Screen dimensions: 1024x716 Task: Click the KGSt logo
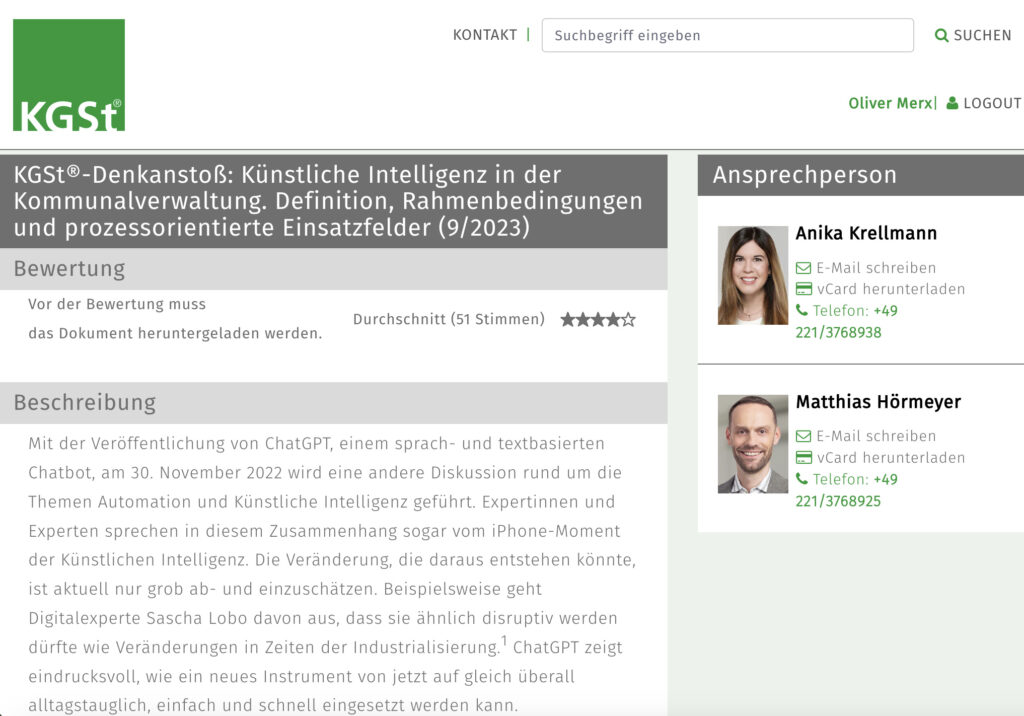click(69, 75)
